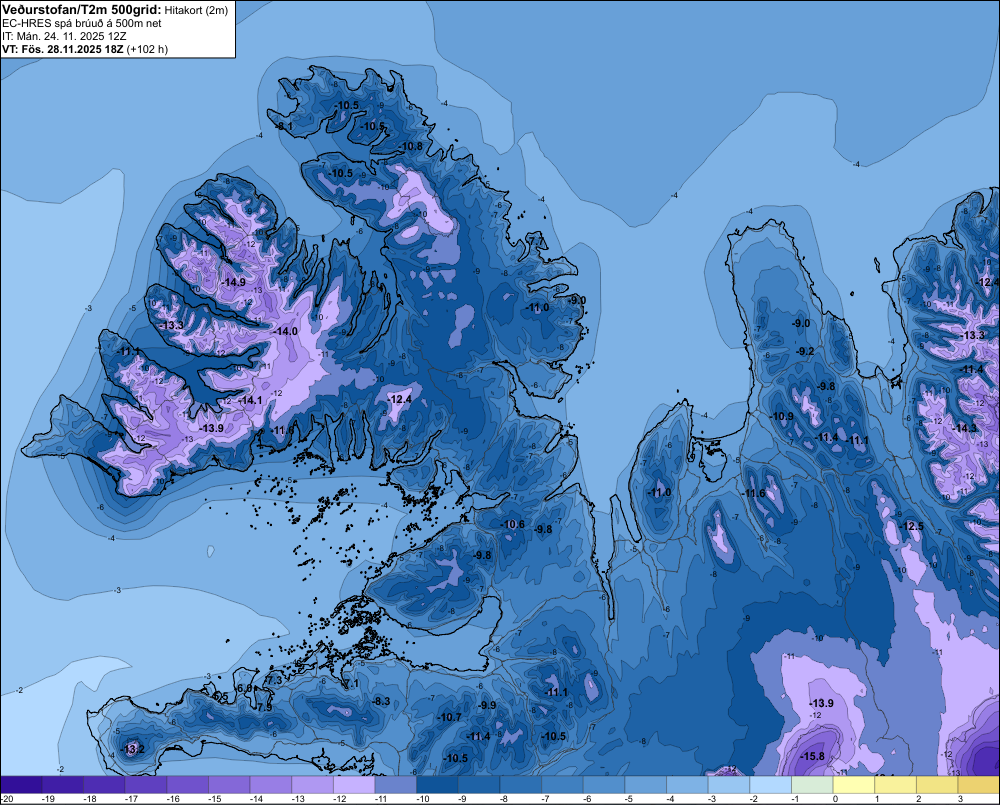Click the -10.7 temperature label

tap(449, 718)
